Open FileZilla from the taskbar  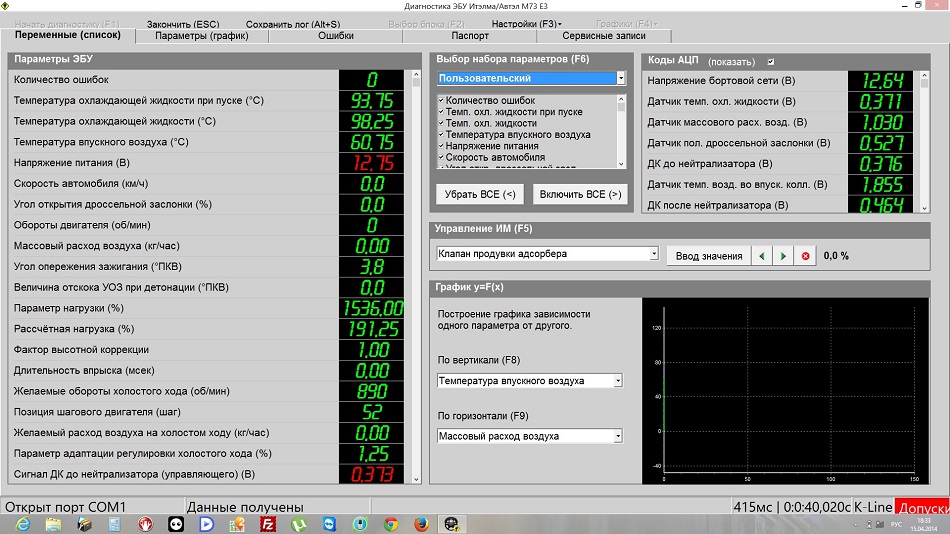click(268, 524)
